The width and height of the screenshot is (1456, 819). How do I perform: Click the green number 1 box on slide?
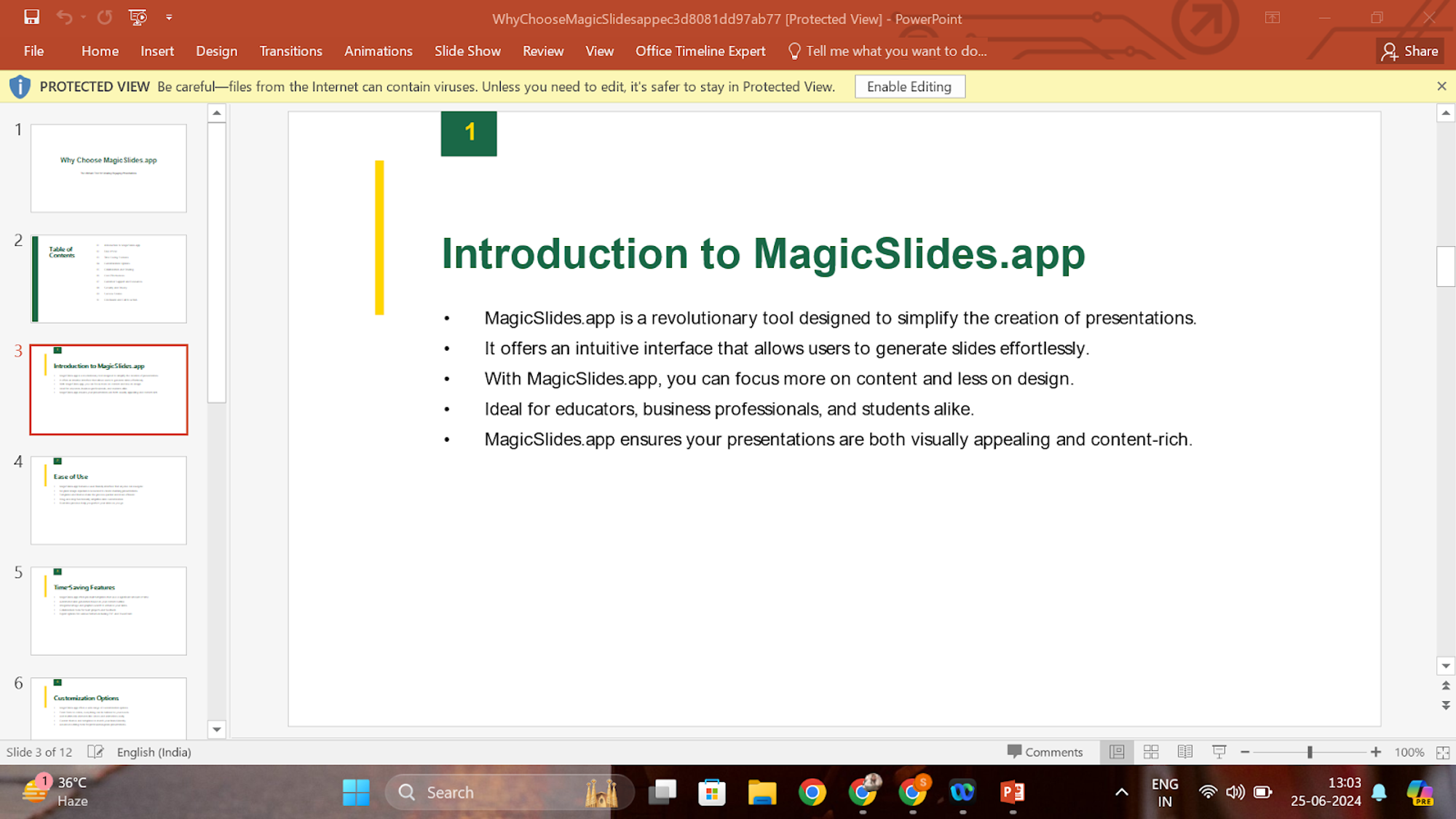coord(469,133)
